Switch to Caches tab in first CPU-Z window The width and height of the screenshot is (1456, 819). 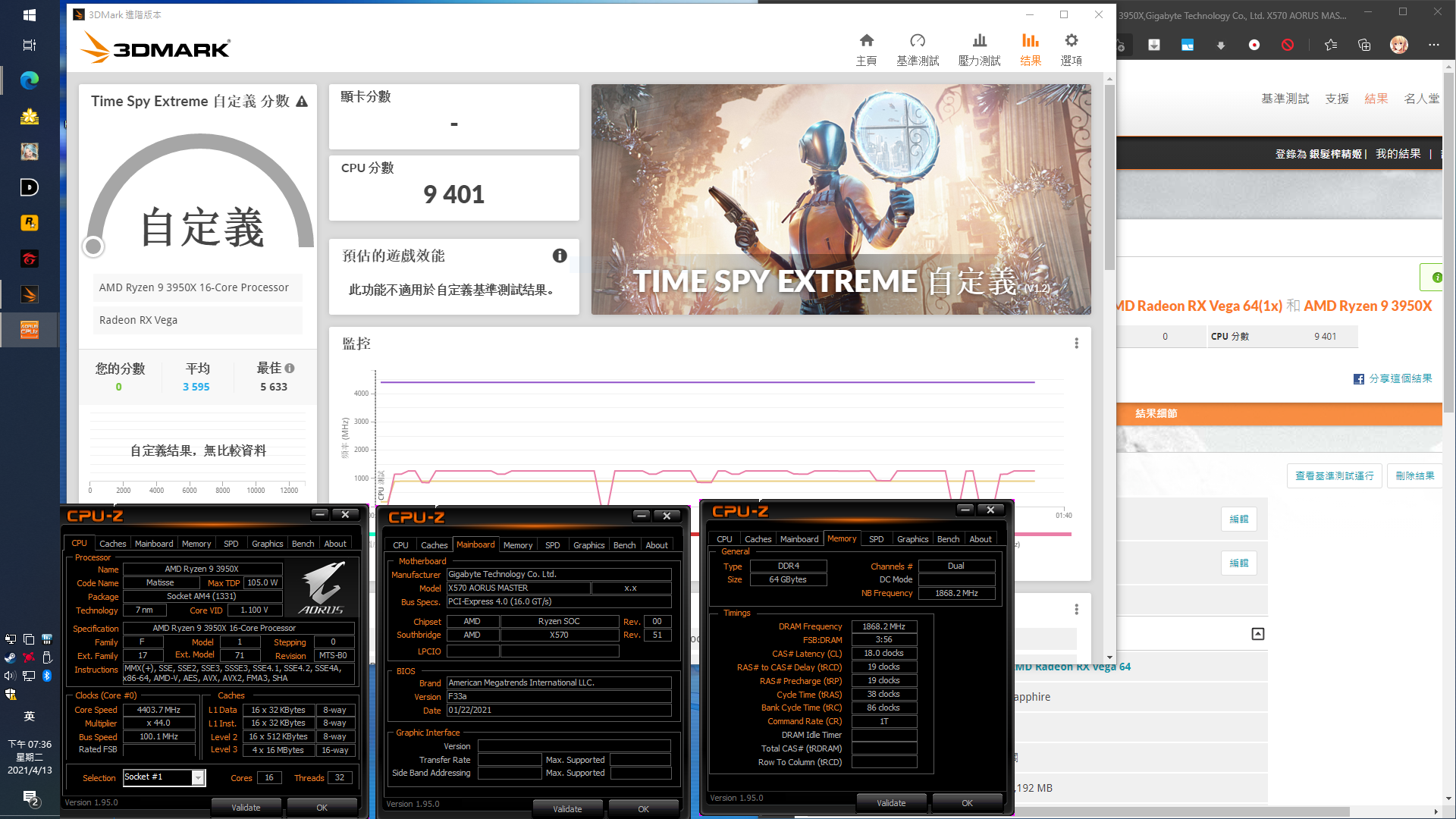tap(112, 544)
